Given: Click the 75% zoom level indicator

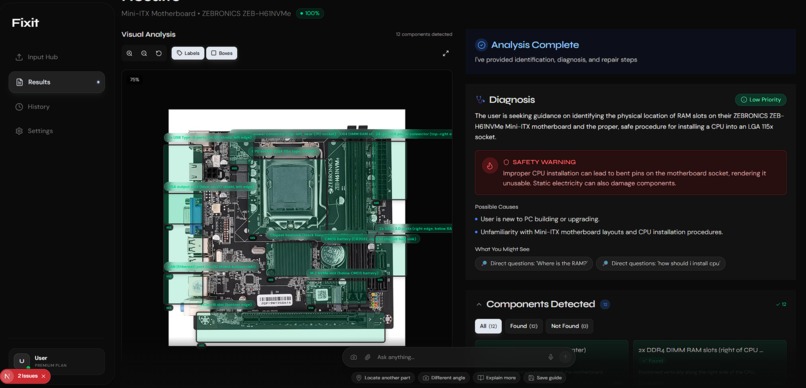Looking at the screenshot, I should pyautogui.click(x=135, y=80).
